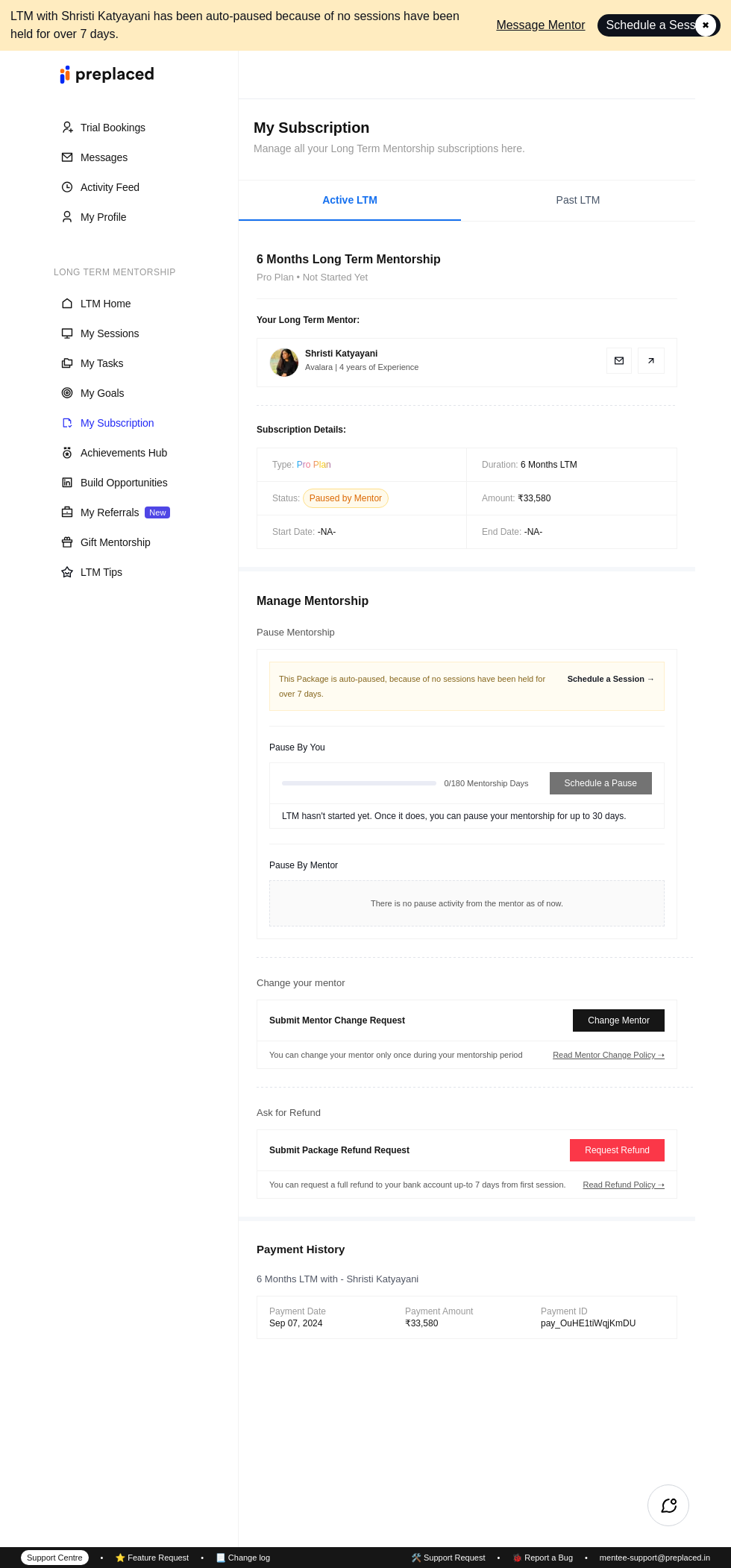Open Achievements Hub
This screenshot has height=1568, width=731.
tap(124, 453)
